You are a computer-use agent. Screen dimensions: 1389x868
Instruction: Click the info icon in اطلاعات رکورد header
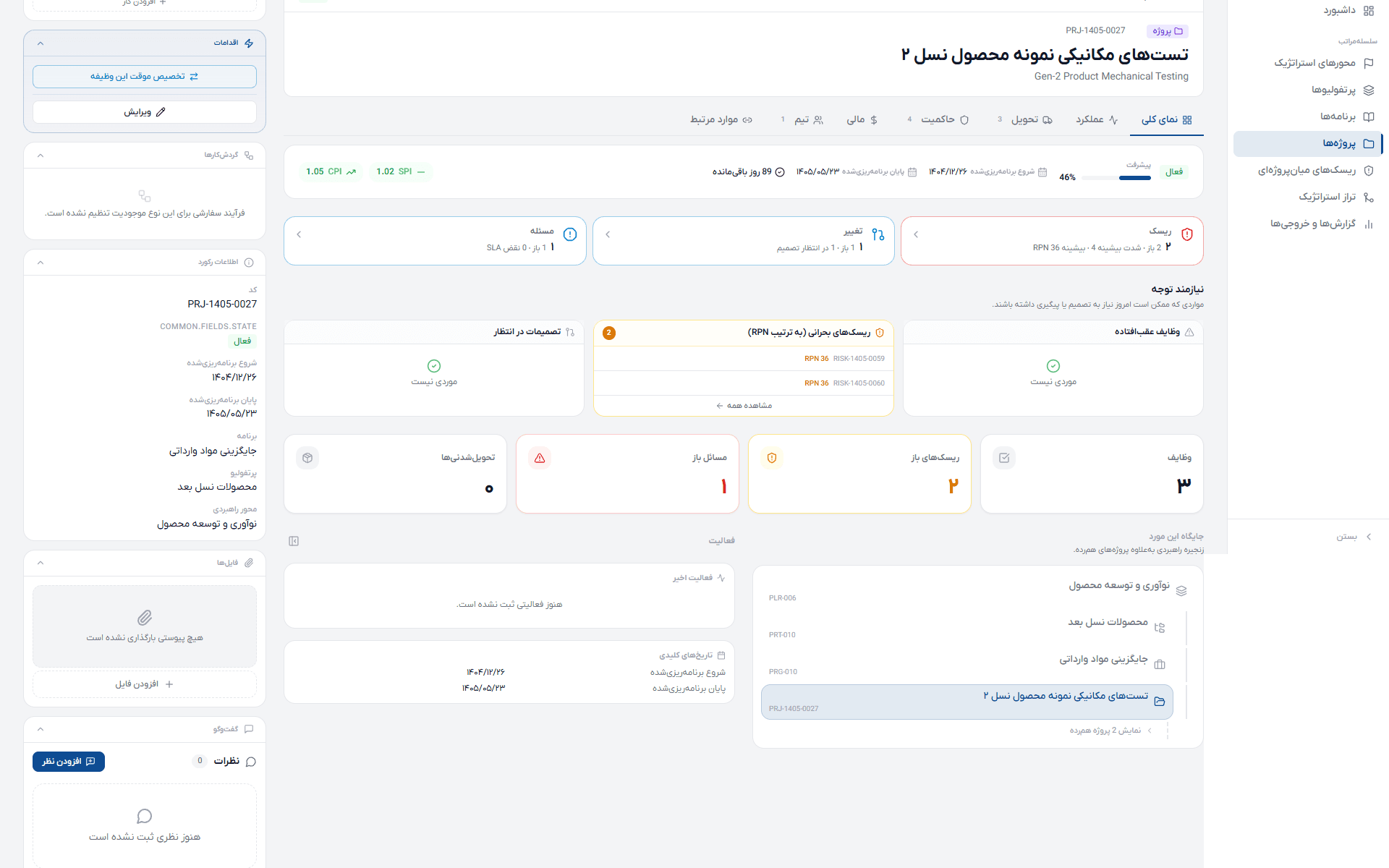pyautogui.click(x=249, y=263)
